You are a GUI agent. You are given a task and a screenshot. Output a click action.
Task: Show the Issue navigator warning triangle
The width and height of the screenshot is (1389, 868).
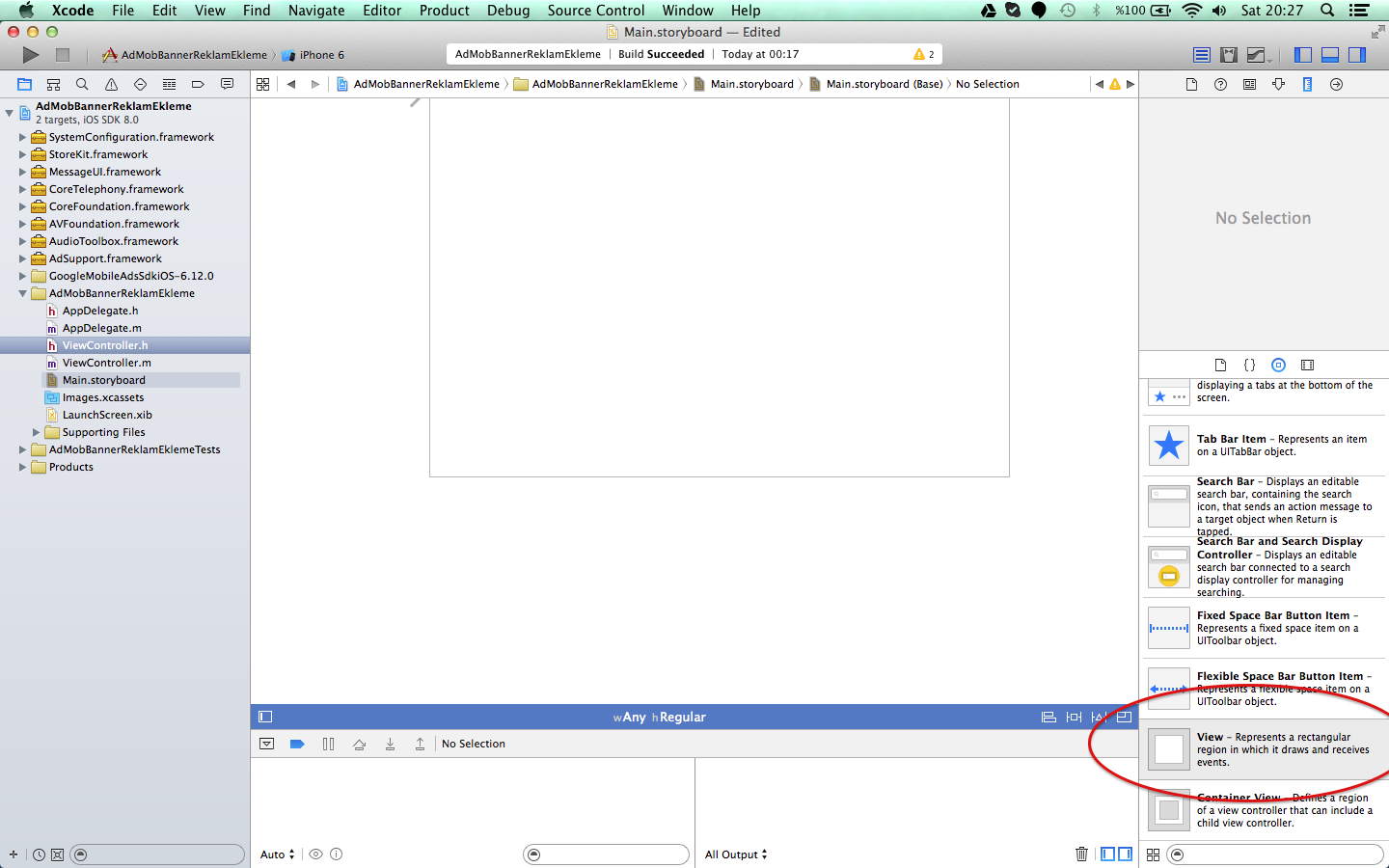coord(111,84)
